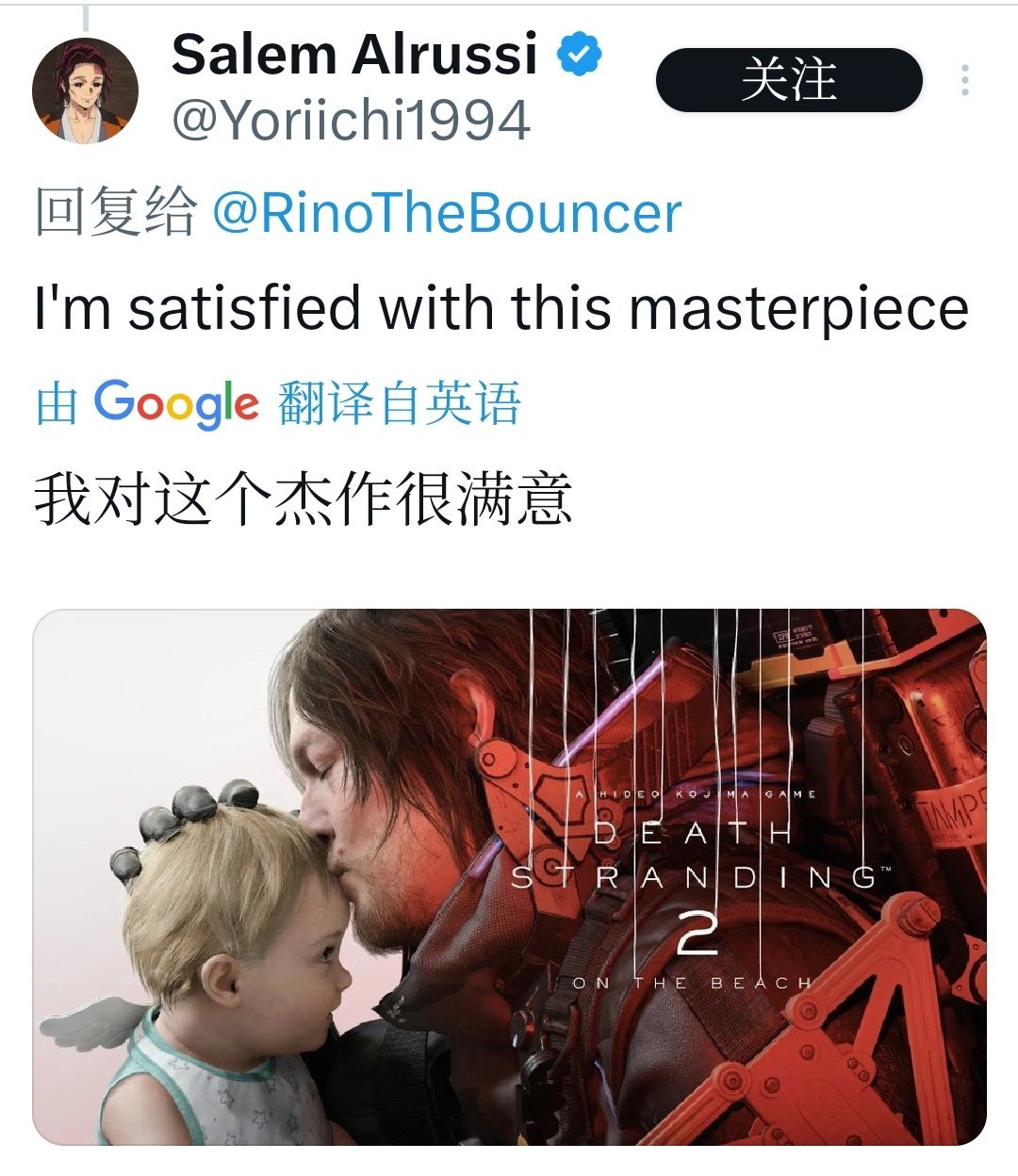
Task: Tap the 关注 follow button
Action: pos(788,80)
